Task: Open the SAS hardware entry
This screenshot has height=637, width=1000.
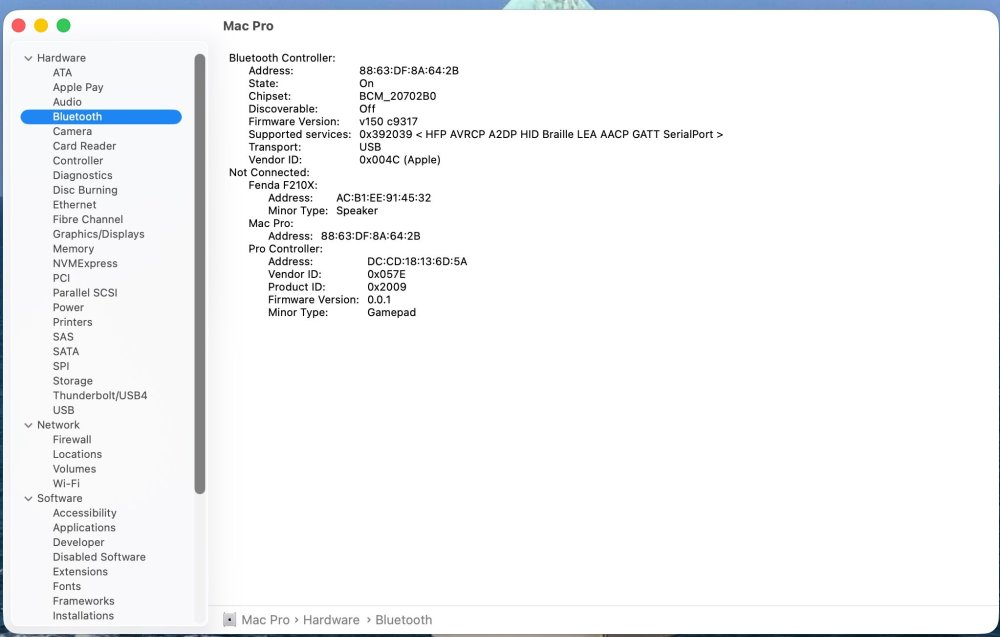Action: pyautogui.click(x=63, y=337)
